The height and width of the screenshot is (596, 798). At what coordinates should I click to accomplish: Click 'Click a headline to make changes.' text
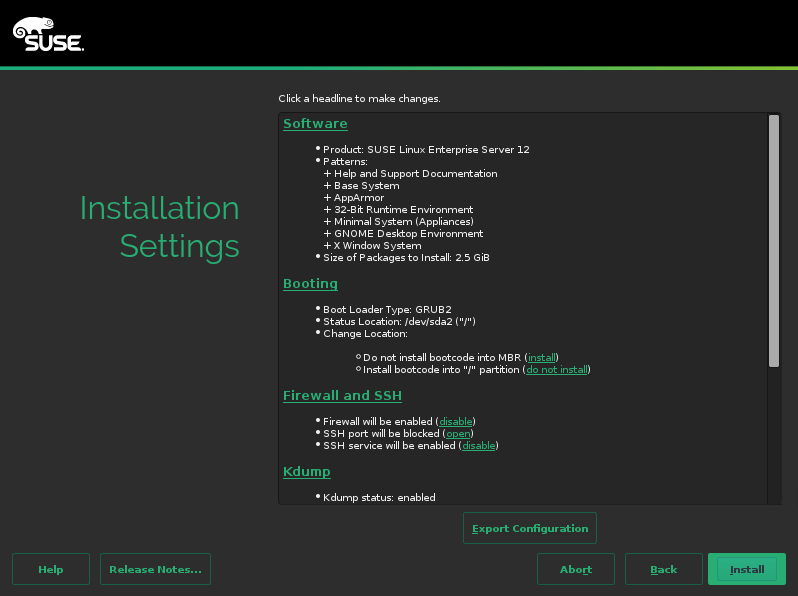coord(359,99)
